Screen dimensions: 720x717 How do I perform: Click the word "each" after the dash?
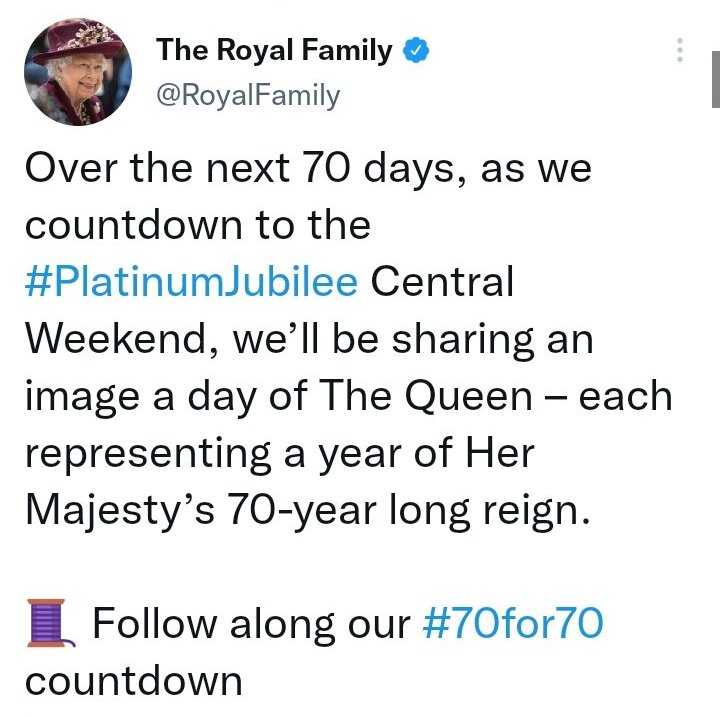[625, 396]
